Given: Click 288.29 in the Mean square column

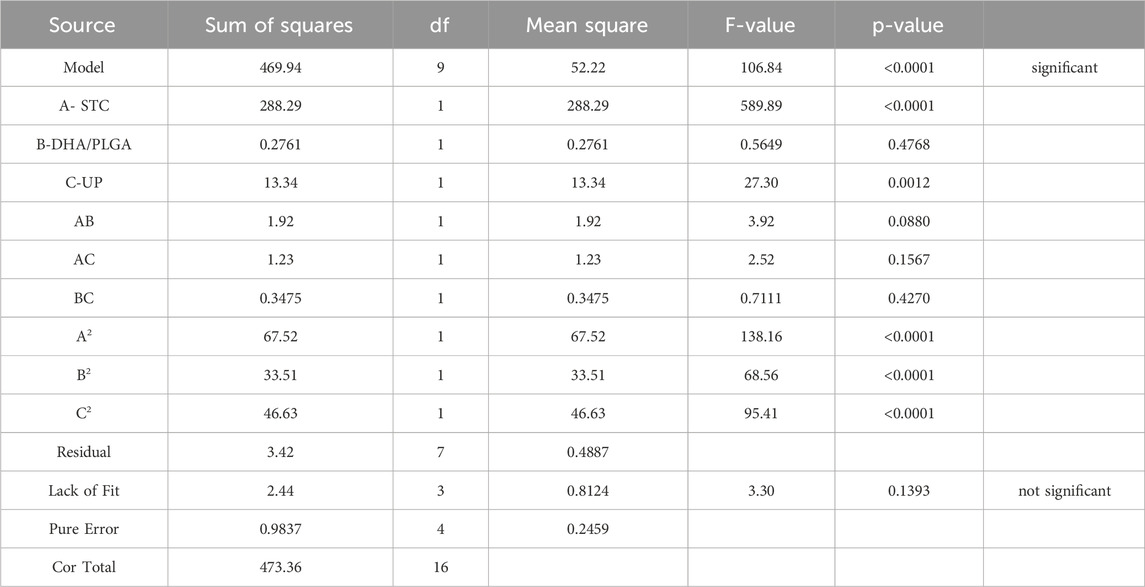Looking at the screenshot, I should tap(588, 106).
